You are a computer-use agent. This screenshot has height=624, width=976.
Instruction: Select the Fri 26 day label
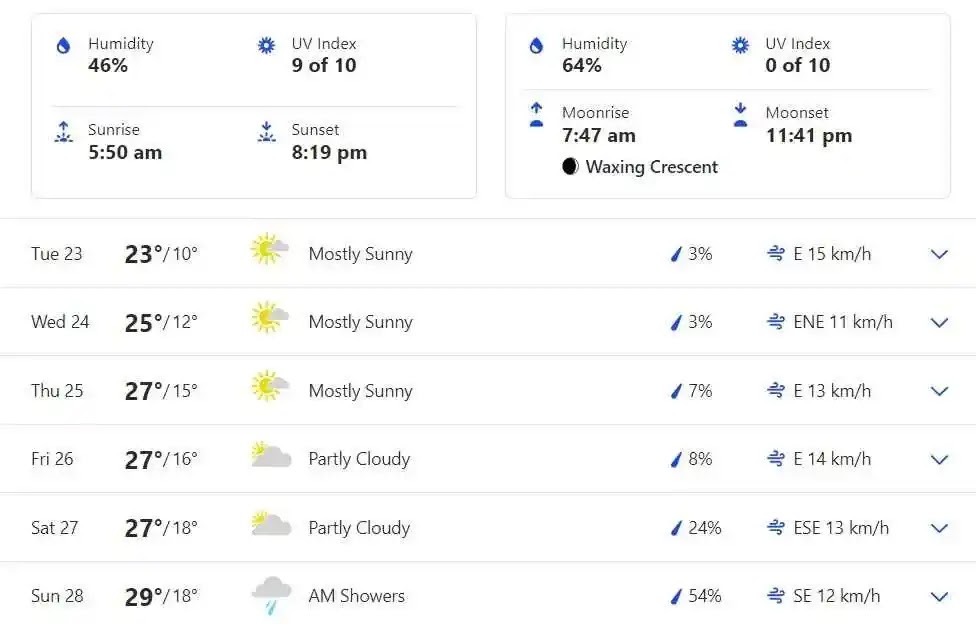coord(52,459)
